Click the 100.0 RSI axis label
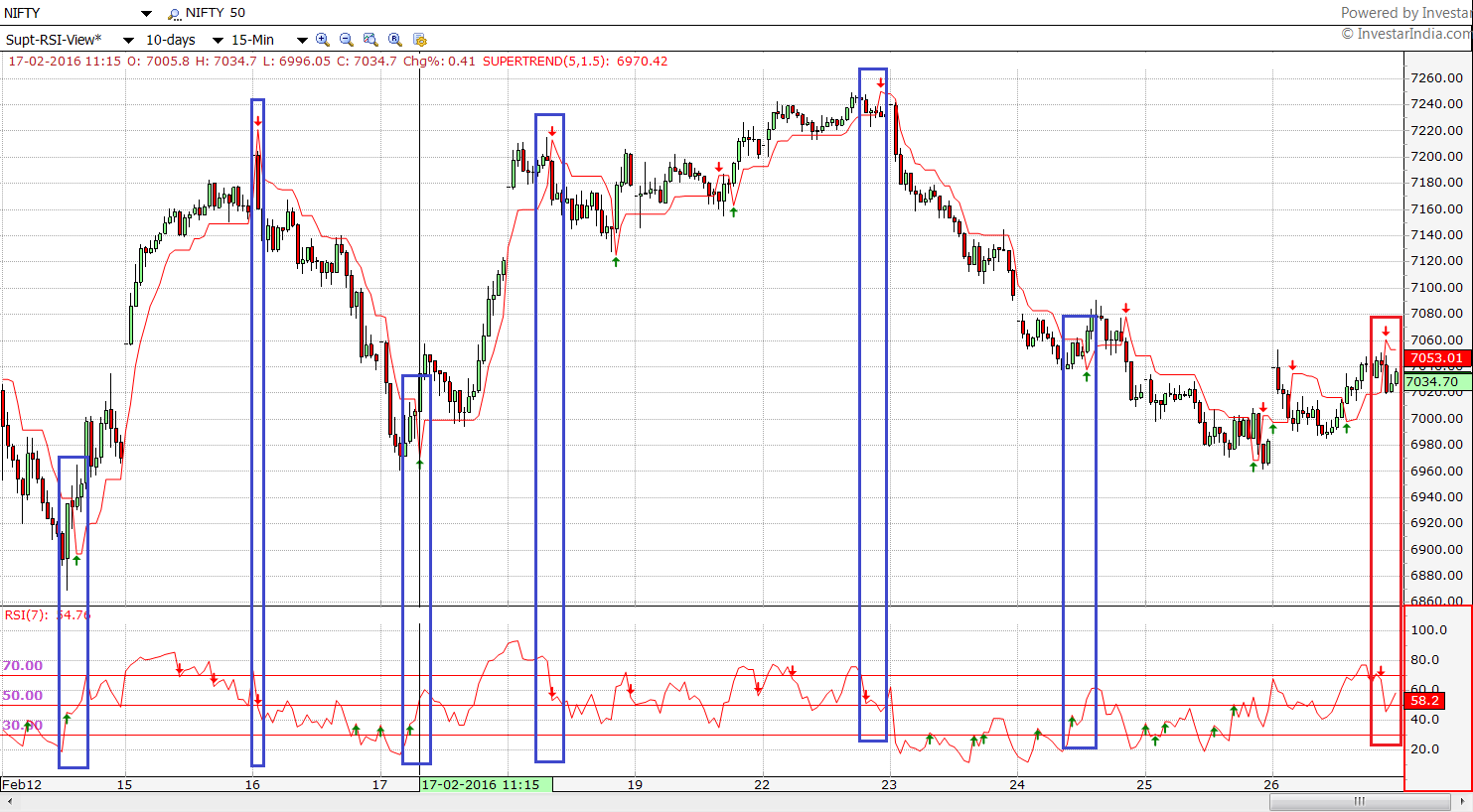The height and width of the screenshot is (812, 1473). pos(1428,629)
